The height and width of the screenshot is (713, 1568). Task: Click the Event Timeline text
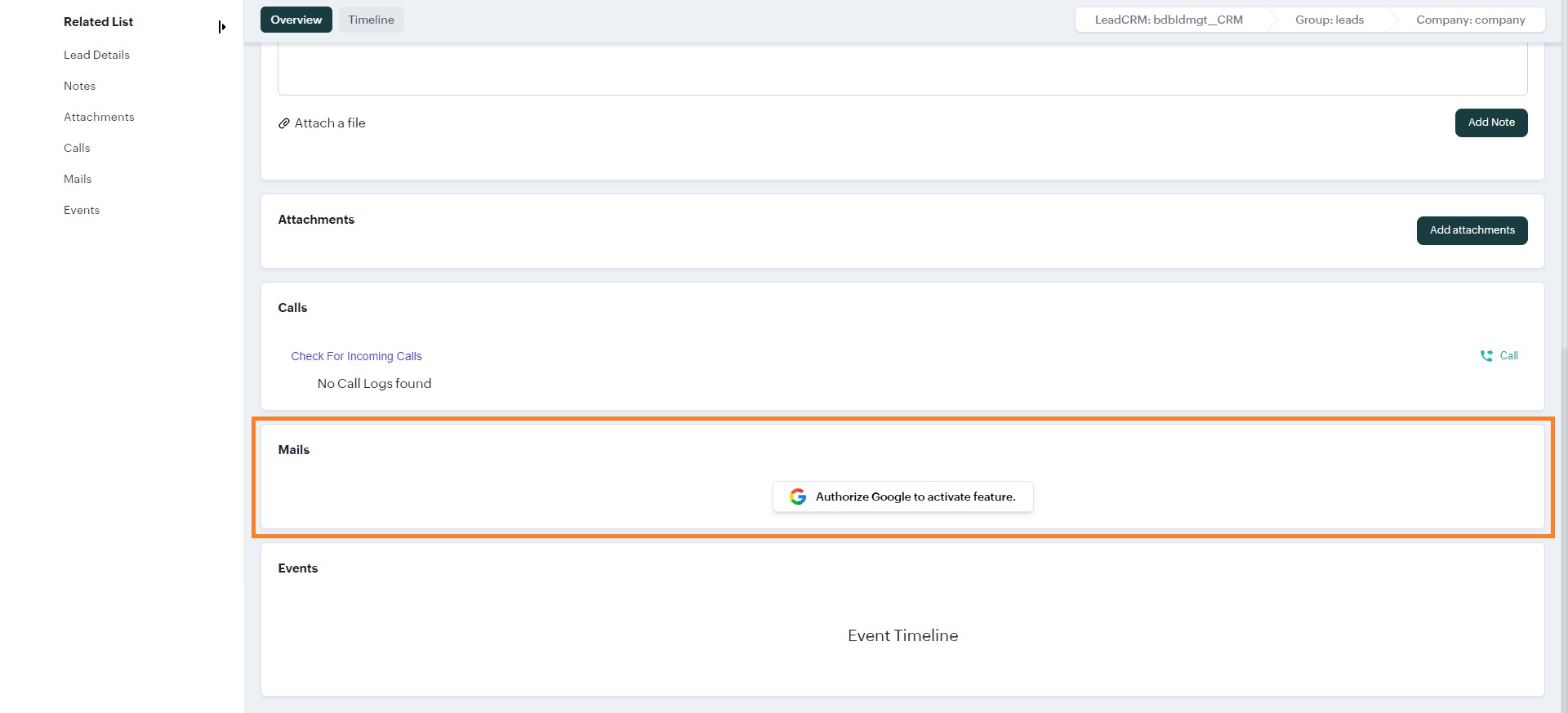click(902, 635)
